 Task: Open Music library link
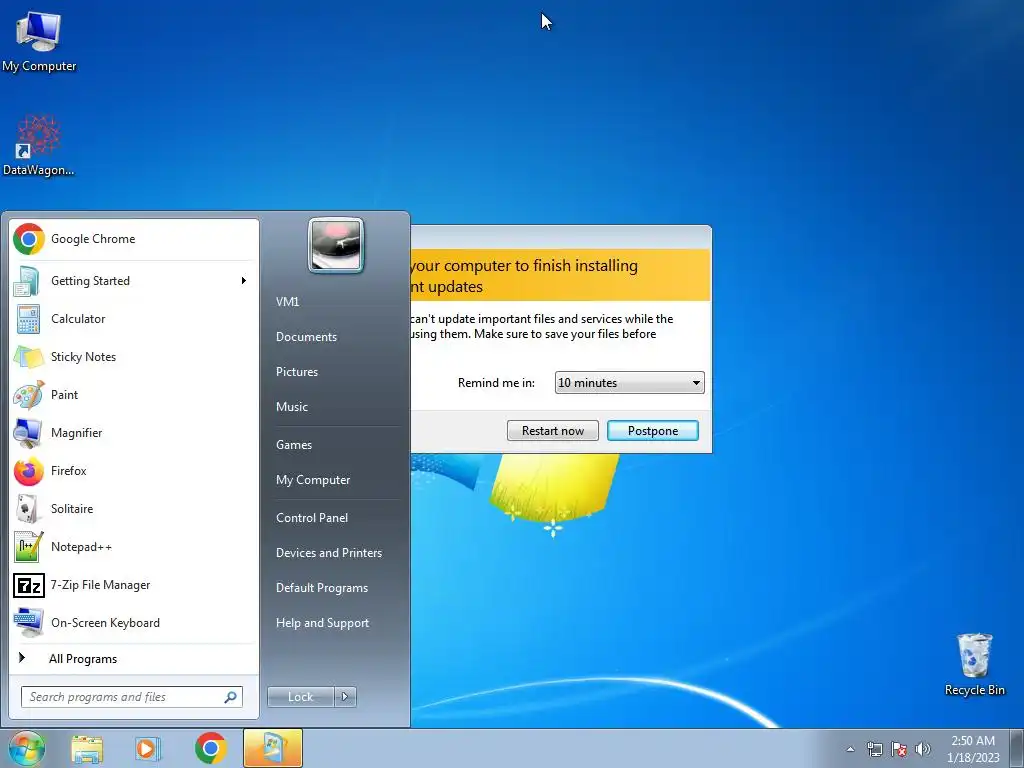(292, 407)
